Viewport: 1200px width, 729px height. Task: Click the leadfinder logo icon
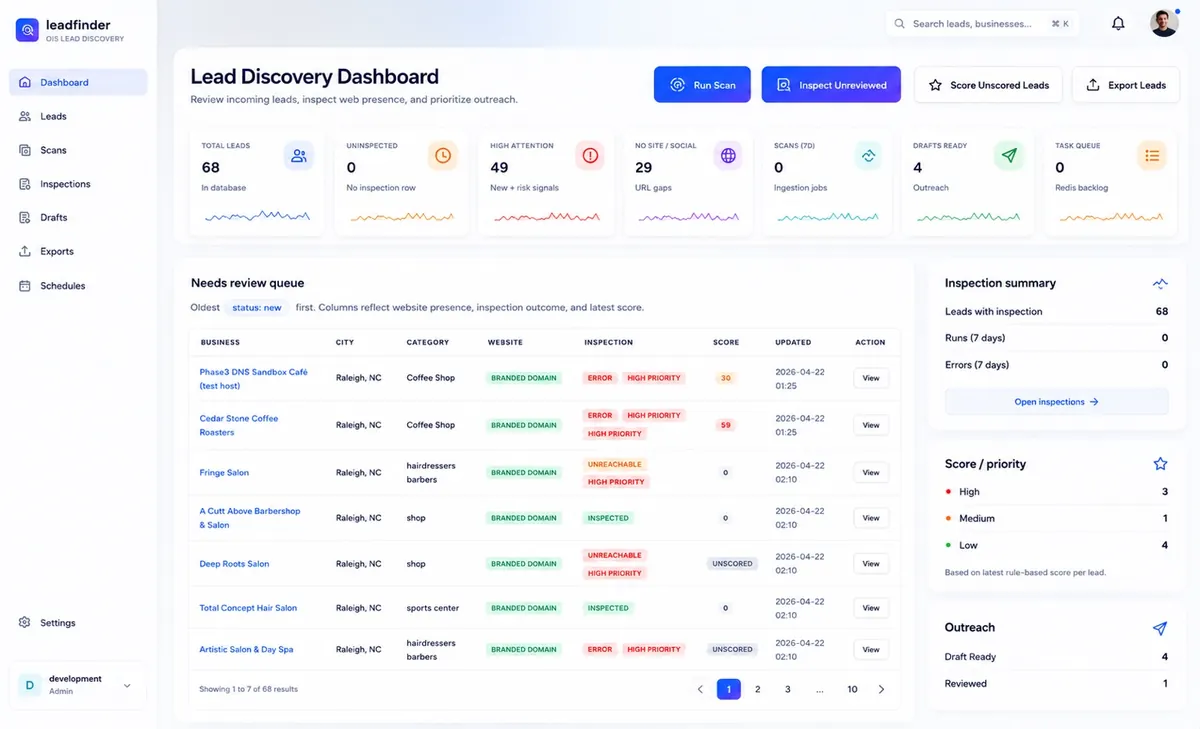(x=27, y=30)
